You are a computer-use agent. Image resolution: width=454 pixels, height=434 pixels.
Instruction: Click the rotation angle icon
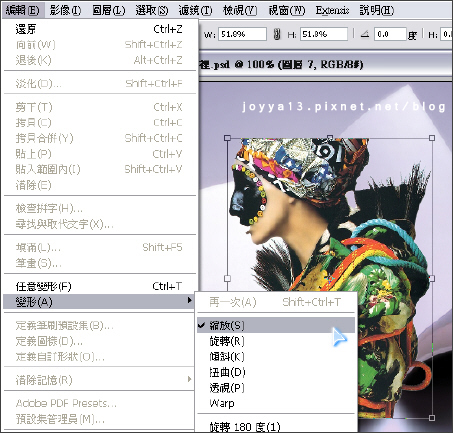[x=365, y=34]
